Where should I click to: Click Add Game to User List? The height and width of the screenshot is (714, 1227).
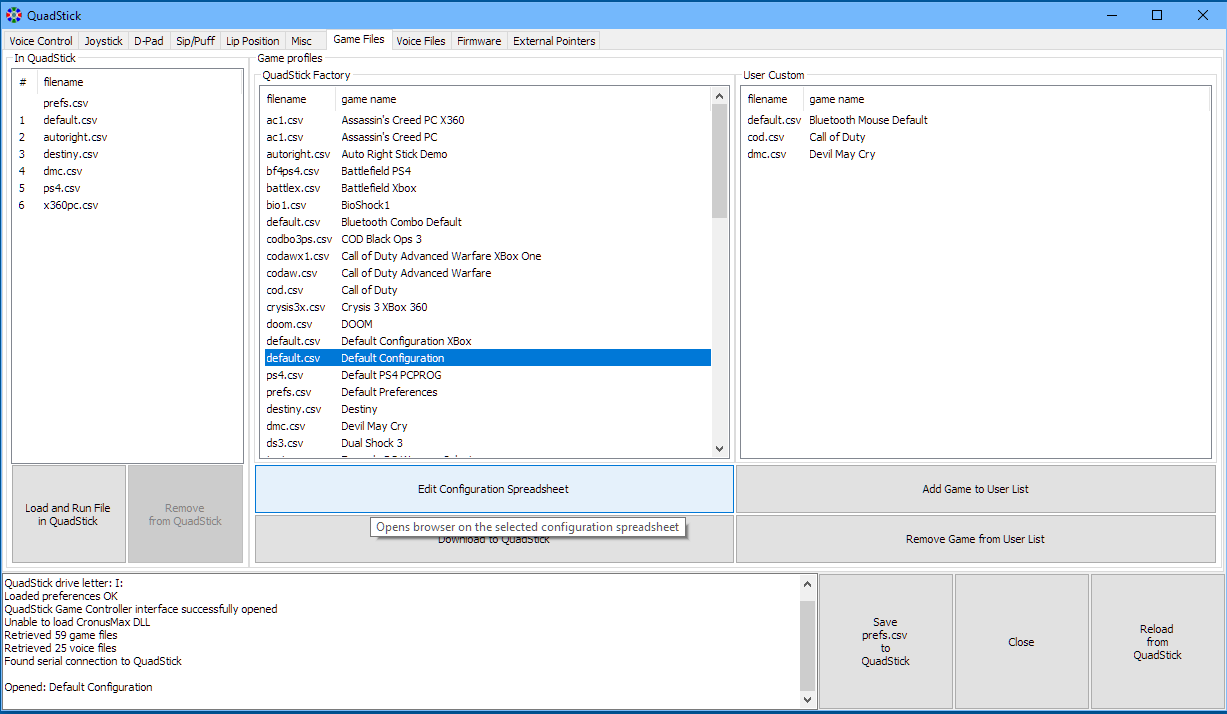pos(975,489)
